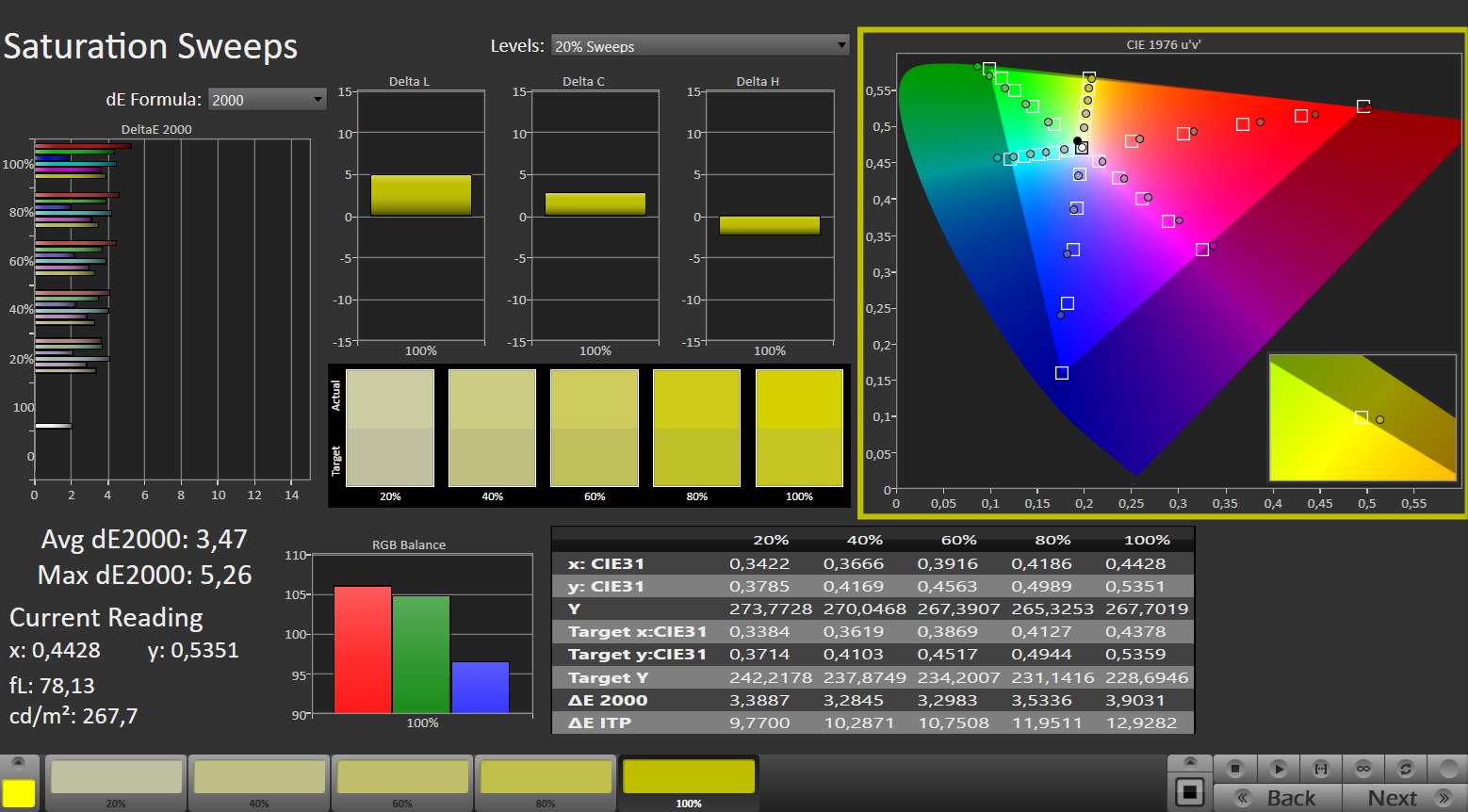Select the 20% saturation patch in bottom strip
This screenshot has height=812, width=1468.
pos(116,782)
